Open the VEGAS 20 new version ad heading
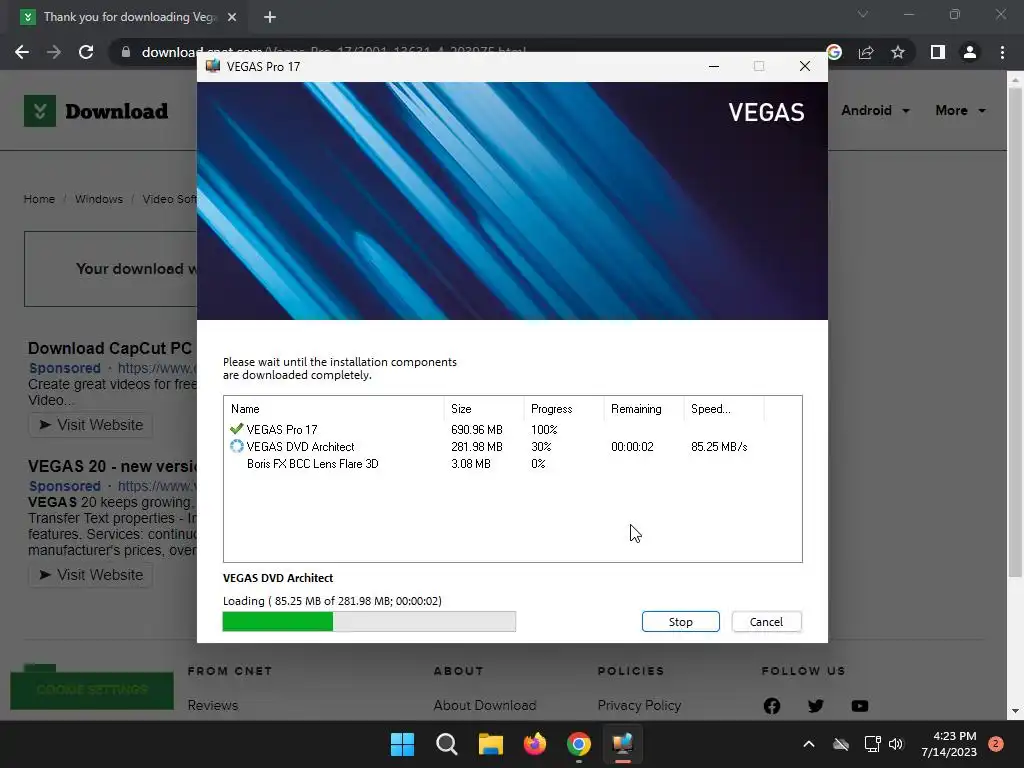 tap(112, 466)
